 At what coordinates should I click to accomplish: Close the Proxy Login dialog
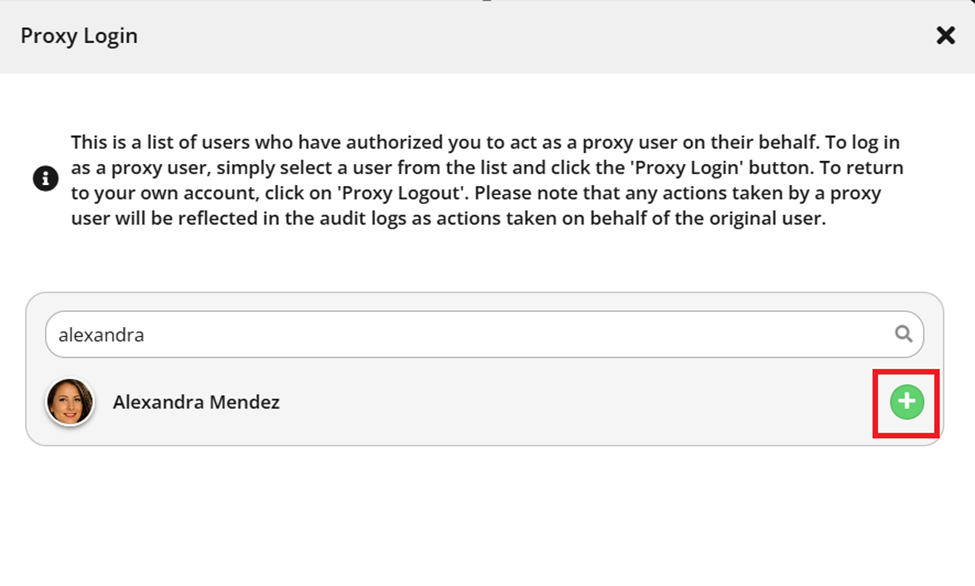coord(945,35)
